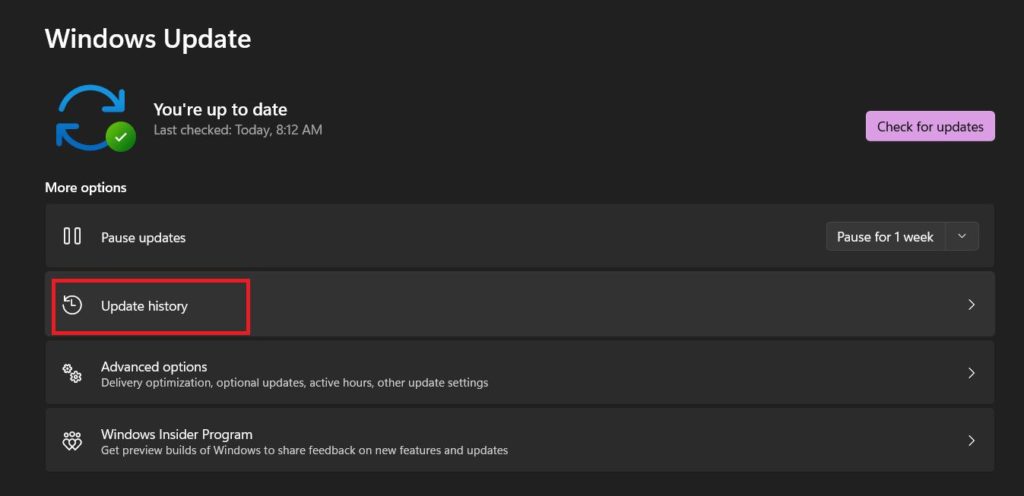Image resolution: width=1024 pixels, height=496 pixels.
Task: Select the Update history label
Action: pos(144,306)
